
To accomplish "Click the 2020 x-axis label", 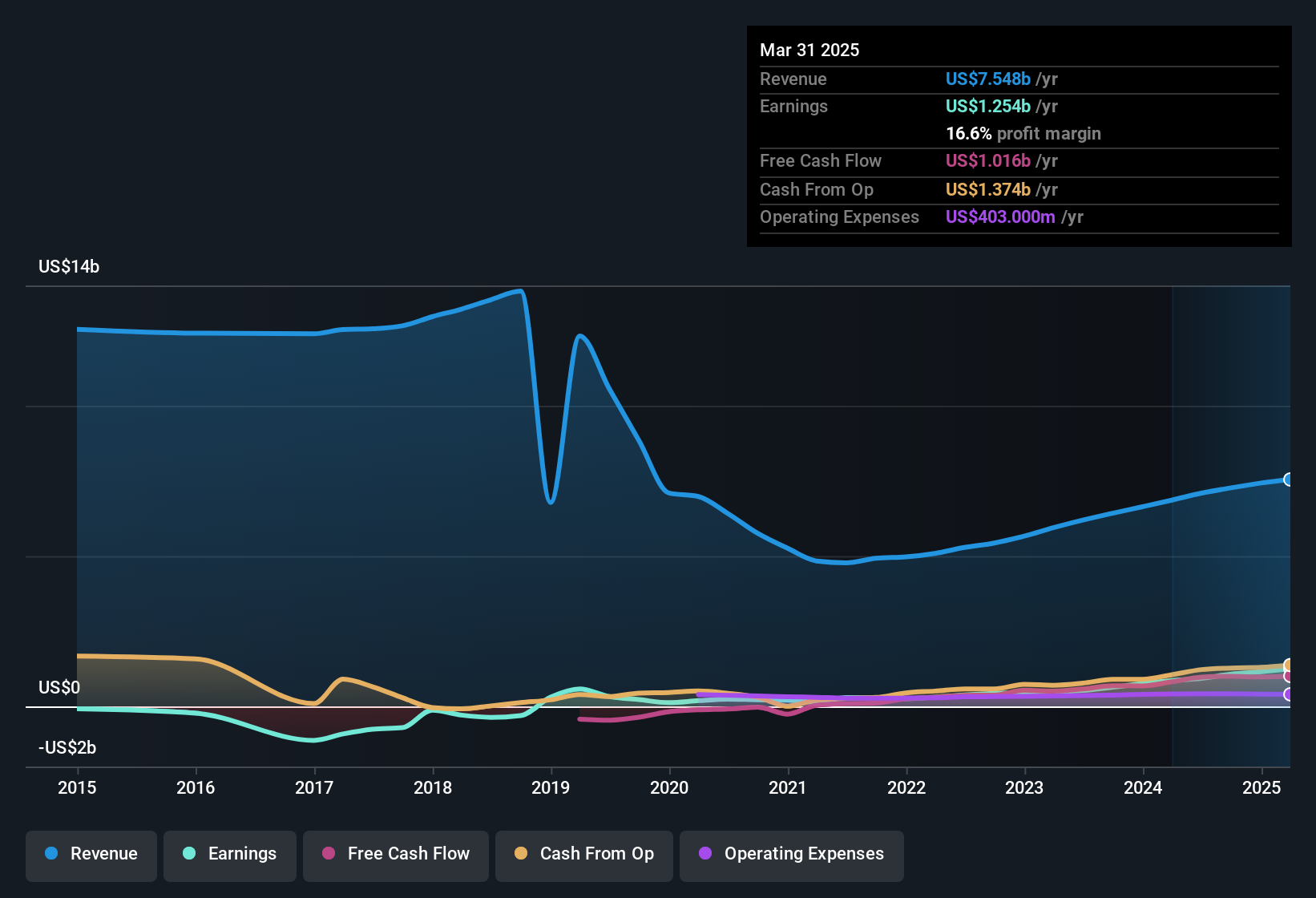I will pyautogui.click(x=669, y=787).
